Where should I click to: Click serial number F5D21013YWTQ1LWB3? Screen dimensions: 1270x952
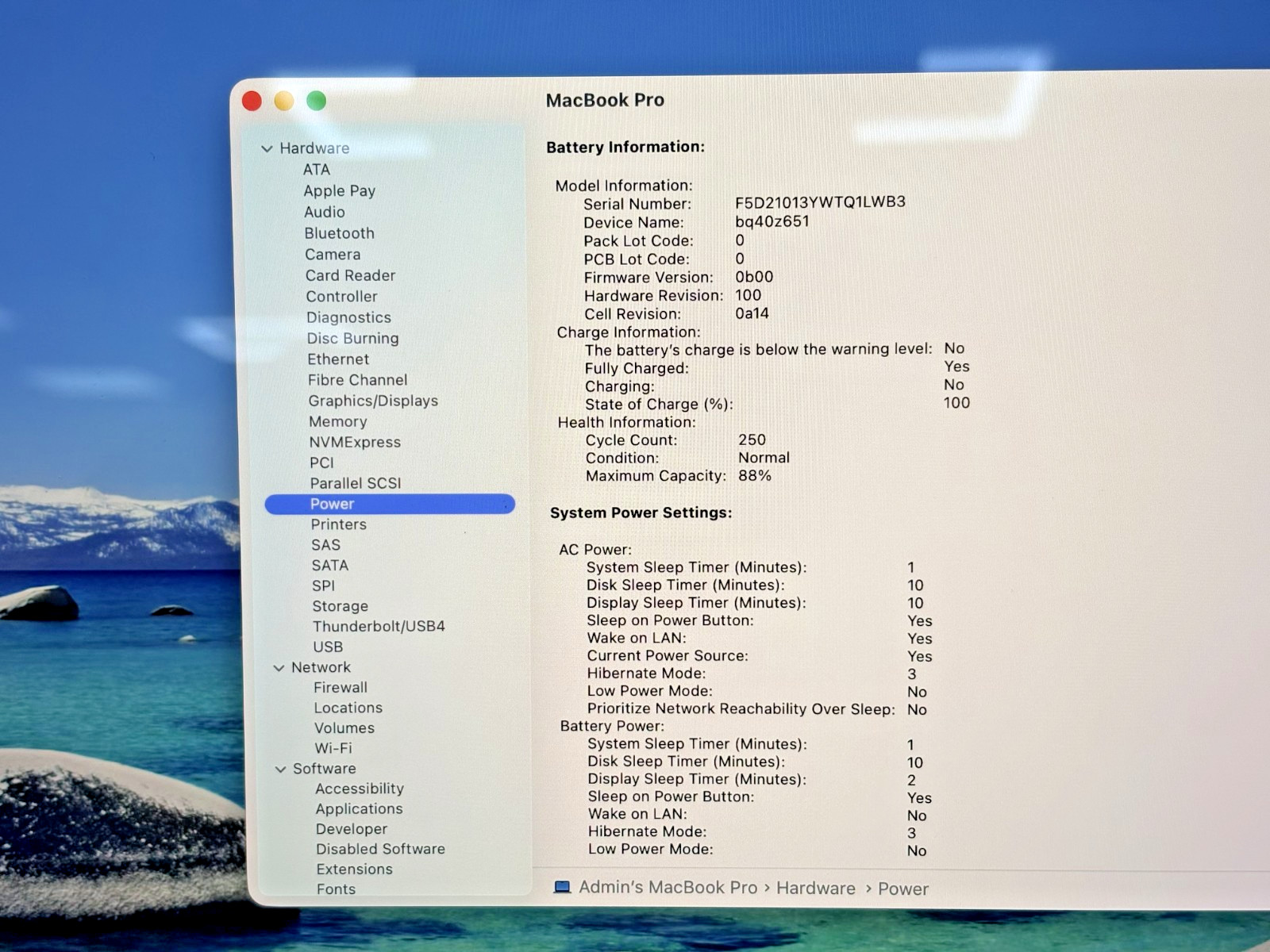tap(821, 202)
